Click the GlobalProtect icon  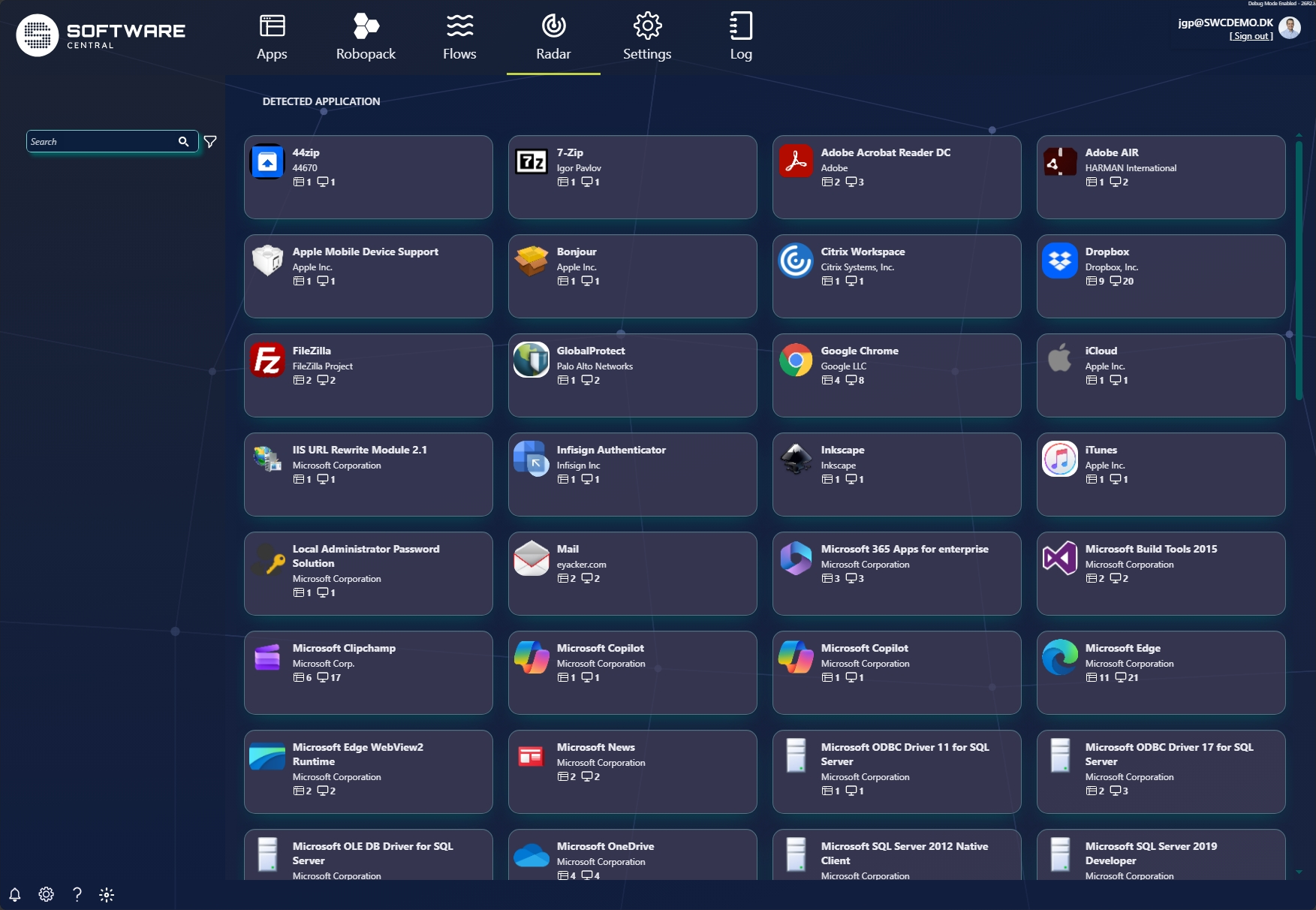(532, 360)
